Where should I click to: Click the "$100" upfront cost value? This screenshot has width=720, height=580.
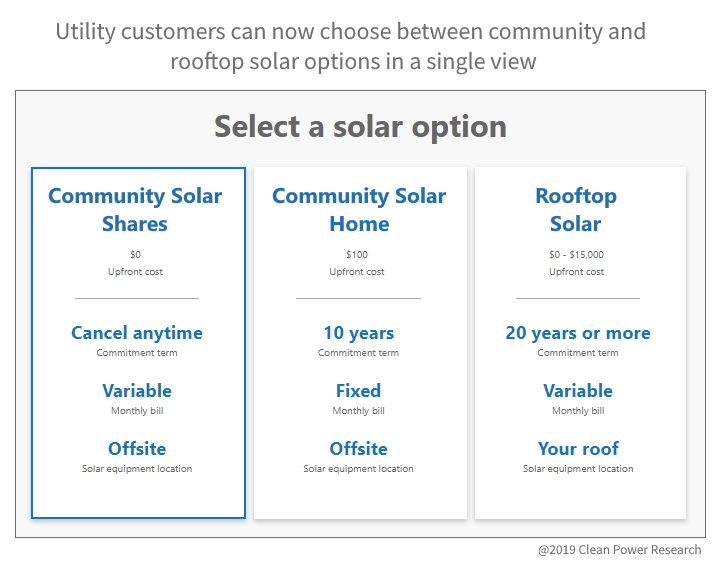357,255
